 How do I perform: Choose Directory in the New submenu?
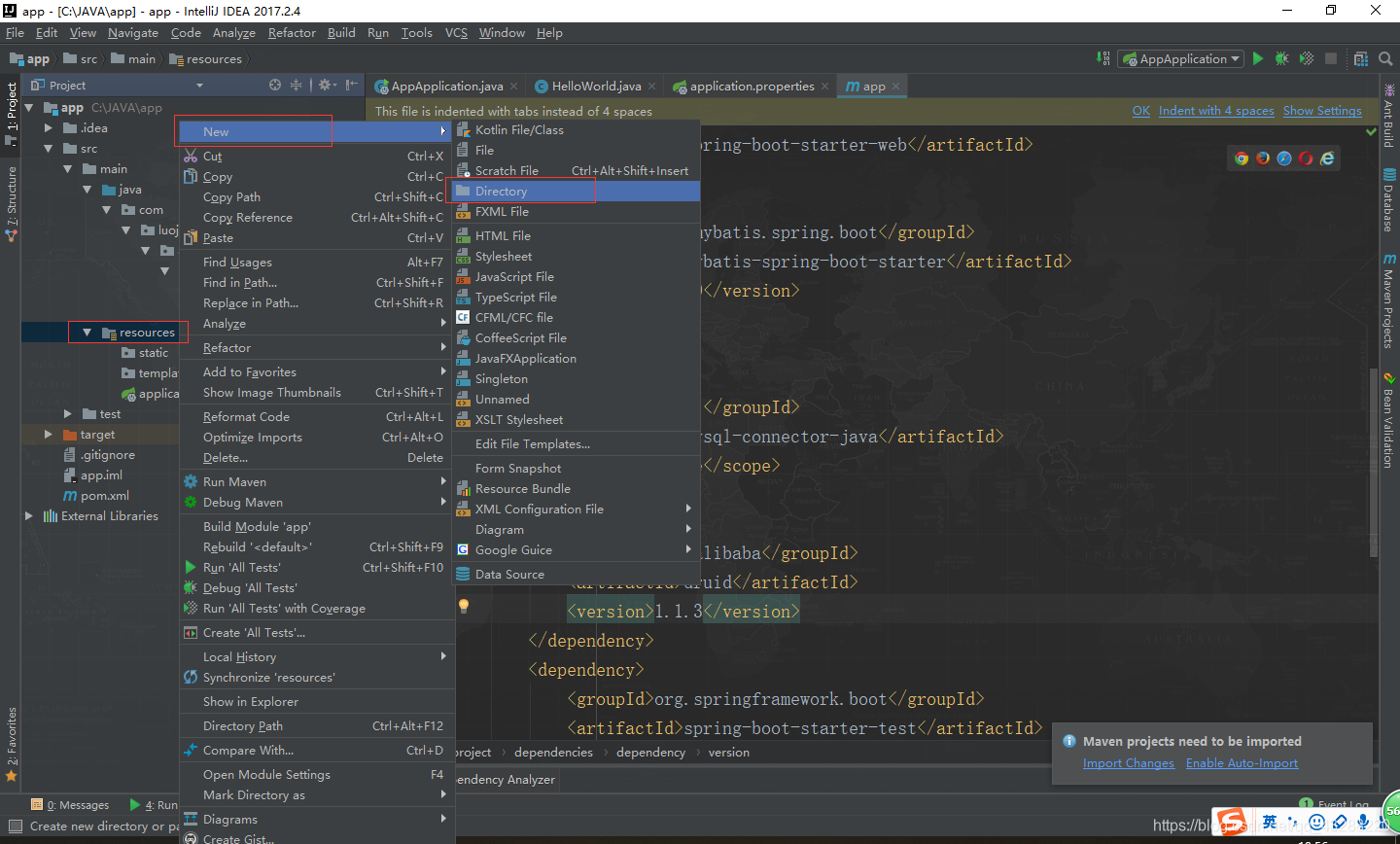[x=577, y=192]
